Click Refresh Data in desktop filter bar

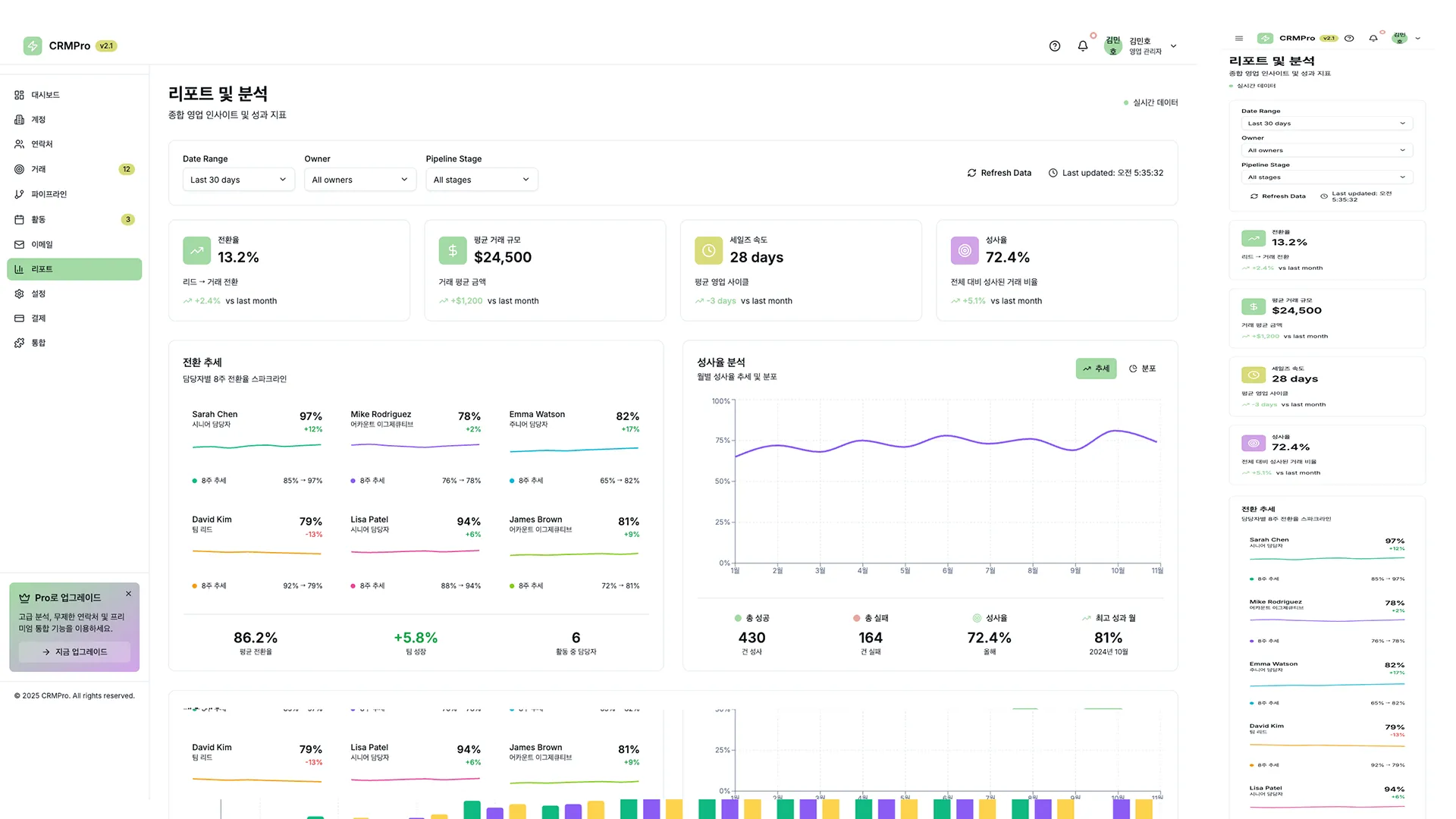(x=999, y=173)
